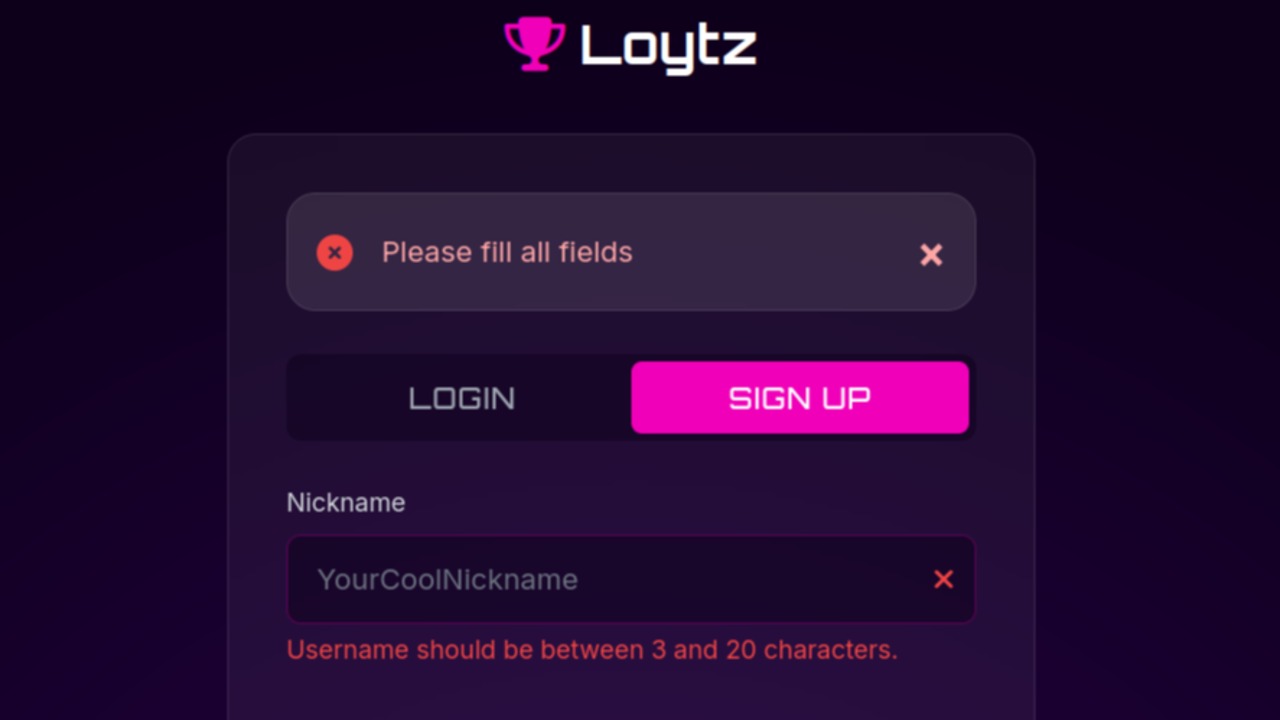Screen dimensions: 1280x720
Task: Click the 'Please fill all fields' message text
Action: pyautogui.click(x=507, y=253)
